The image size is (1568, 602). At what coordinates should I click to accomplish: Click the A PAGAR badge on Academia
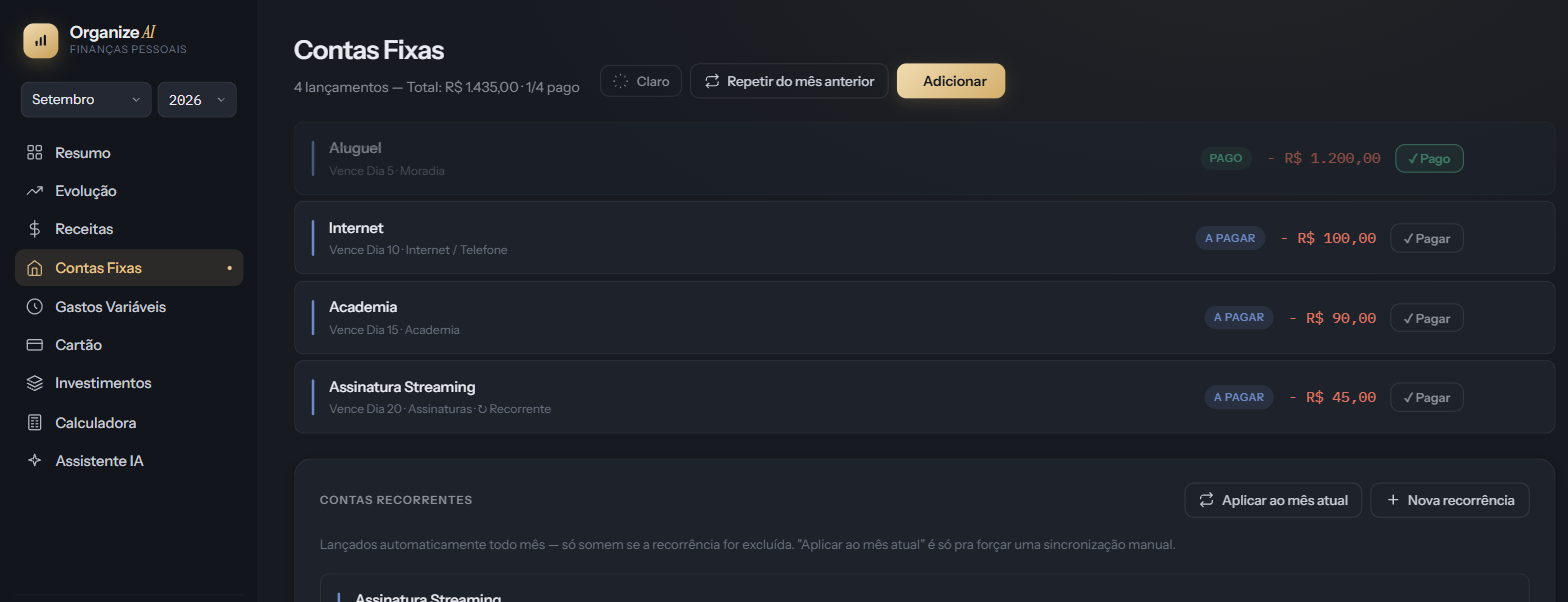pos(1239,318)
